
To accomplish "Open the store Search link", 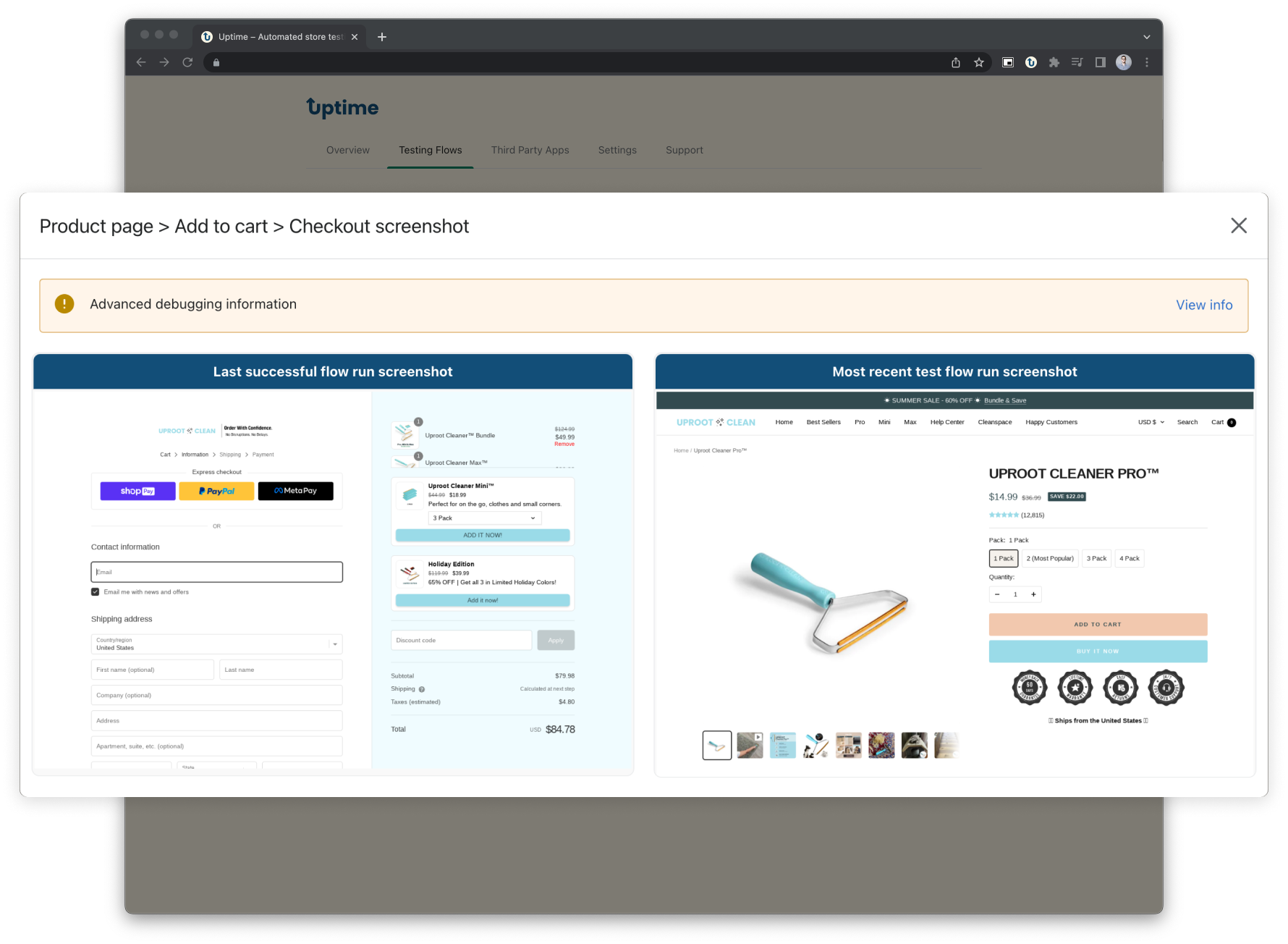I will point(1187,422).
